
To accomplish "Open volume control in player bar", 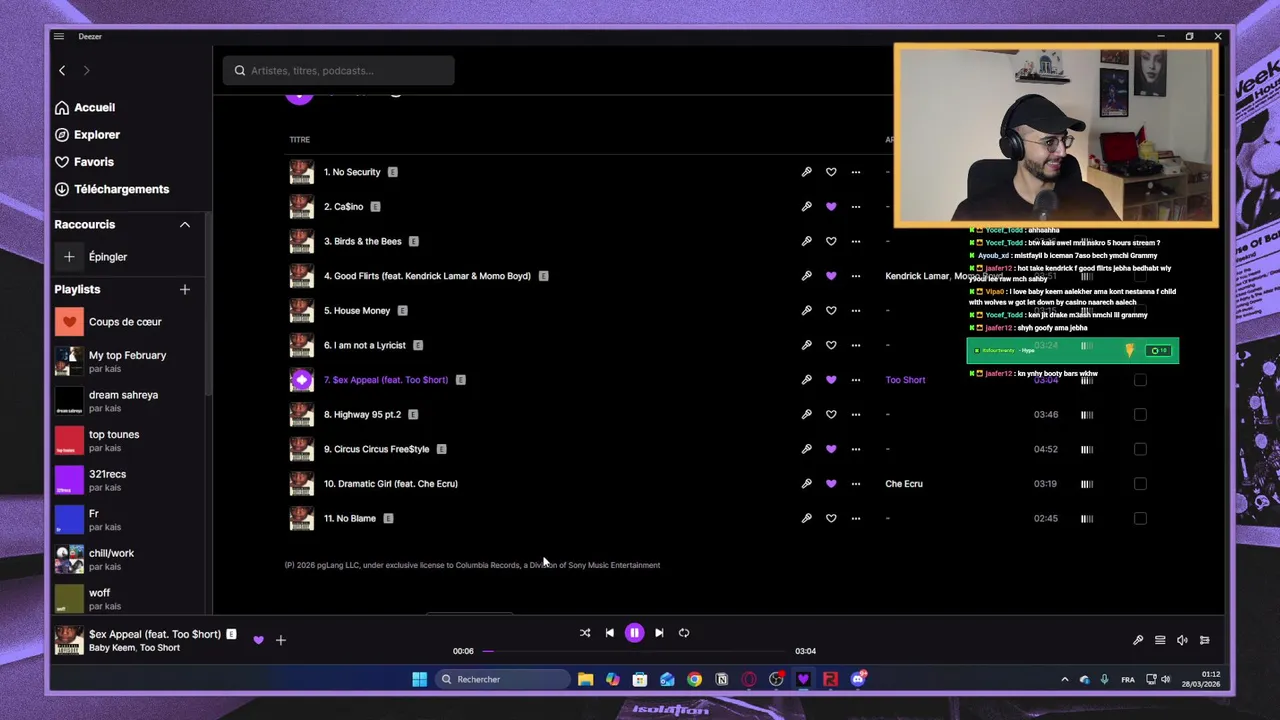I will point(1182,640).
